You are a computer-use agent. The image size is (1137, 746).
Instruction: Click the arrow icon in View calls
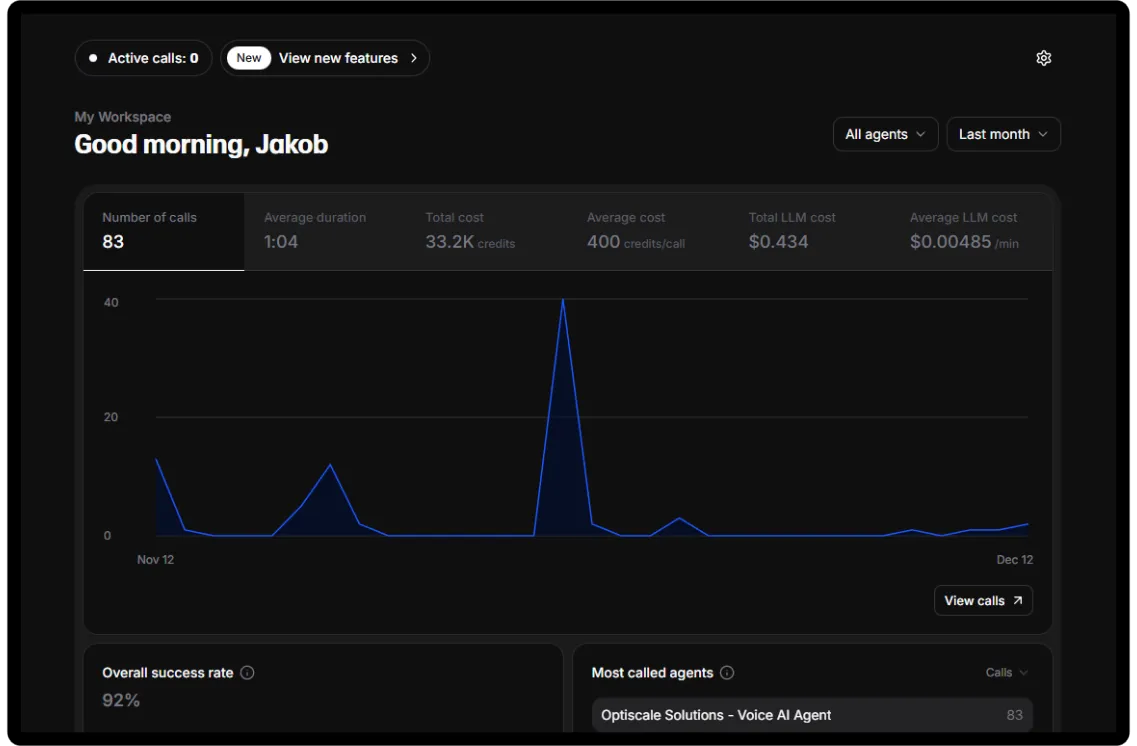pyautogui.click(x=1018, y=601)
